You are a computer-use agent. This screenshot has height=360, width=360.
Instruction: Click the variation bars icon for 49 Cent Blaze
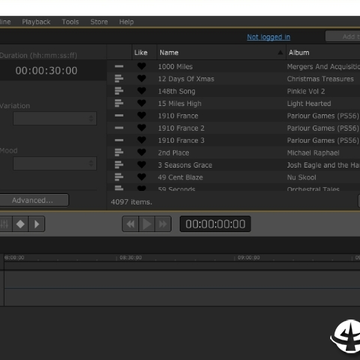tap(119, 177)
